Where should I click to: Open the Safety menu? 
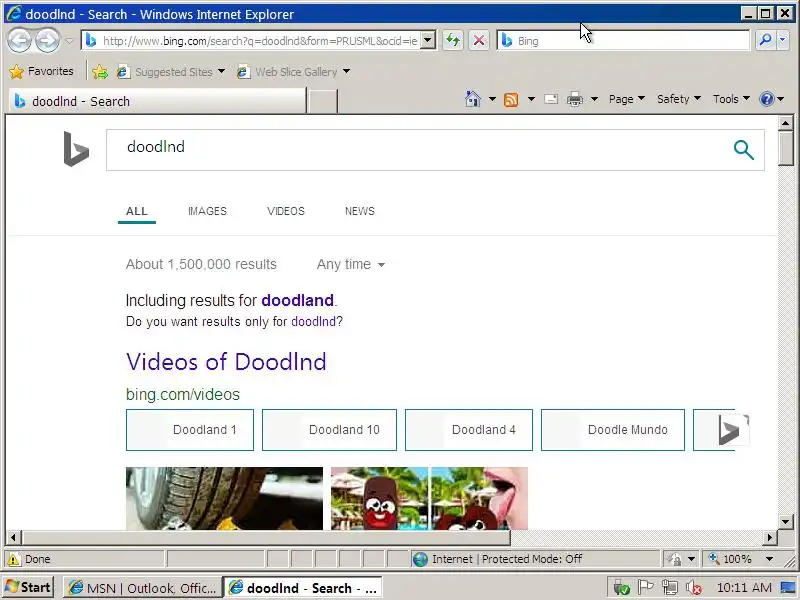[x=679, y=99]
